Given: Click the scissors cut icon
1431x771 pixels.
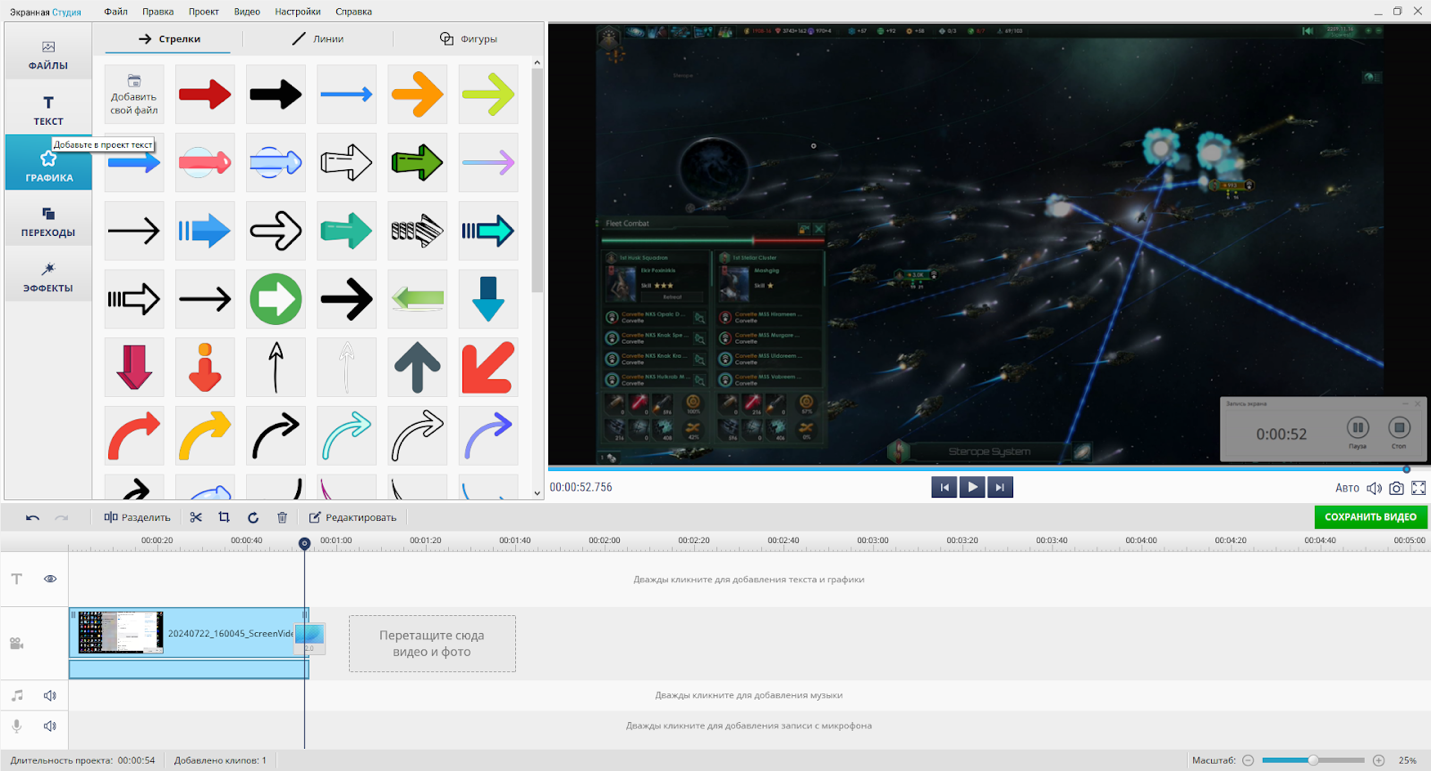Looking at the screenshot, I should coord(196,517).
